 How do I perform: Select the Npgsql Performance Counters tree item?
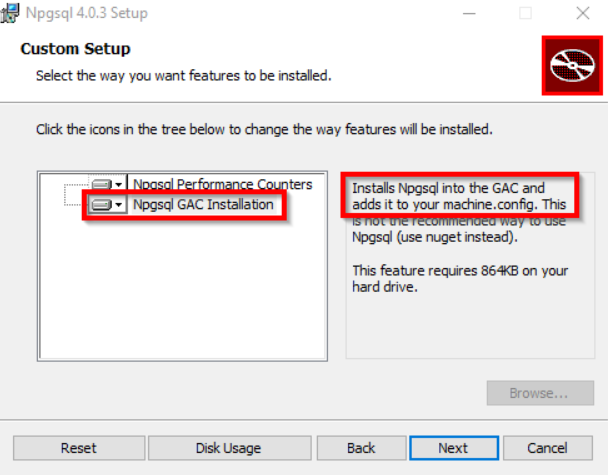click(x=223, y=184)
